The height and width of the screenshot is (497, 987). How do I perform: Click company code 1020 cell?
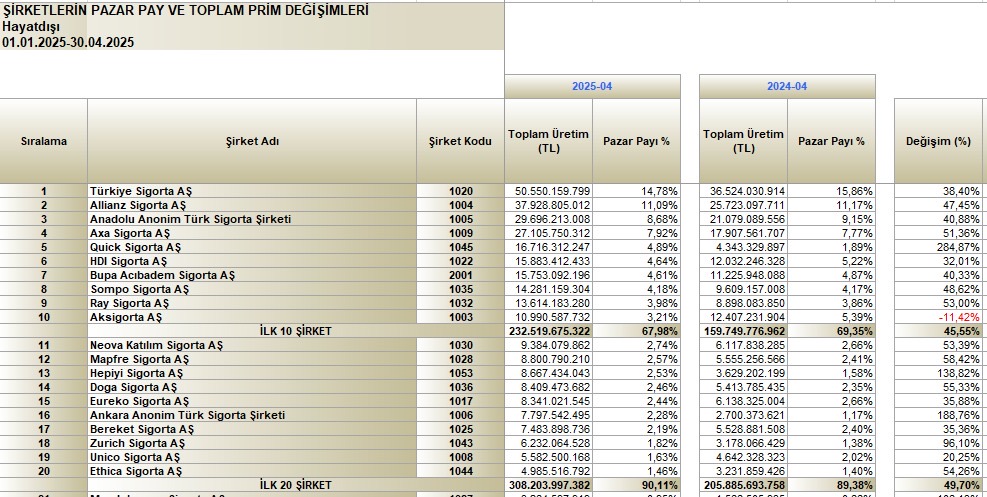(x=460, y=191)
